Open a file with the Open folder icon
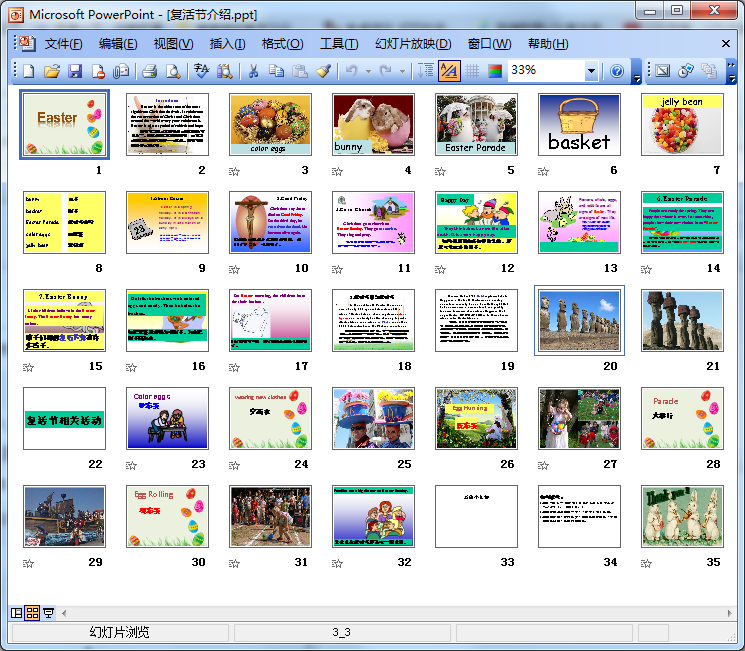This screenshot has width=745, height=651. coord(52,71)
